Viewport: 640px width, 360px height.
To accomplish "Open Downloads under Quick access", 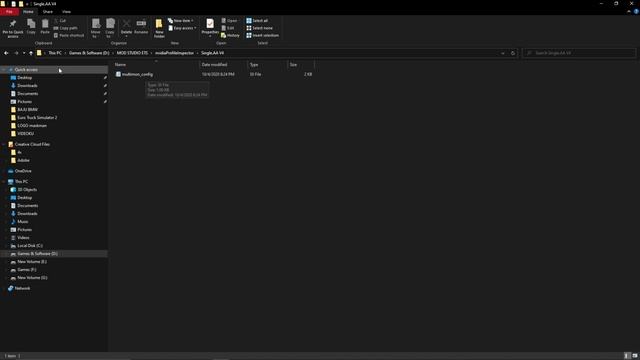I will pos(27,86).
